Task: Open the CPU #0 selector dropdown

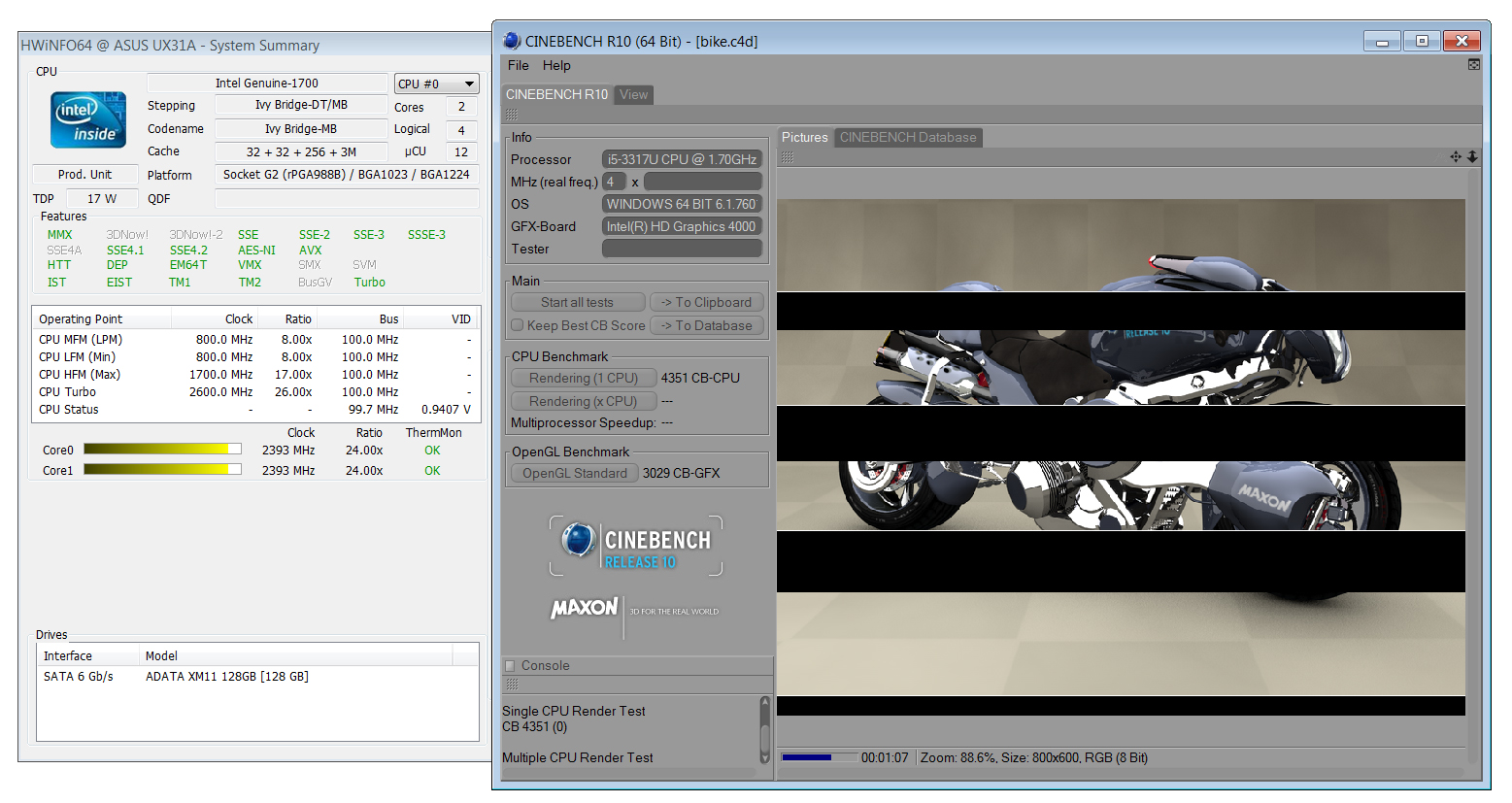Action: (436, 84)
